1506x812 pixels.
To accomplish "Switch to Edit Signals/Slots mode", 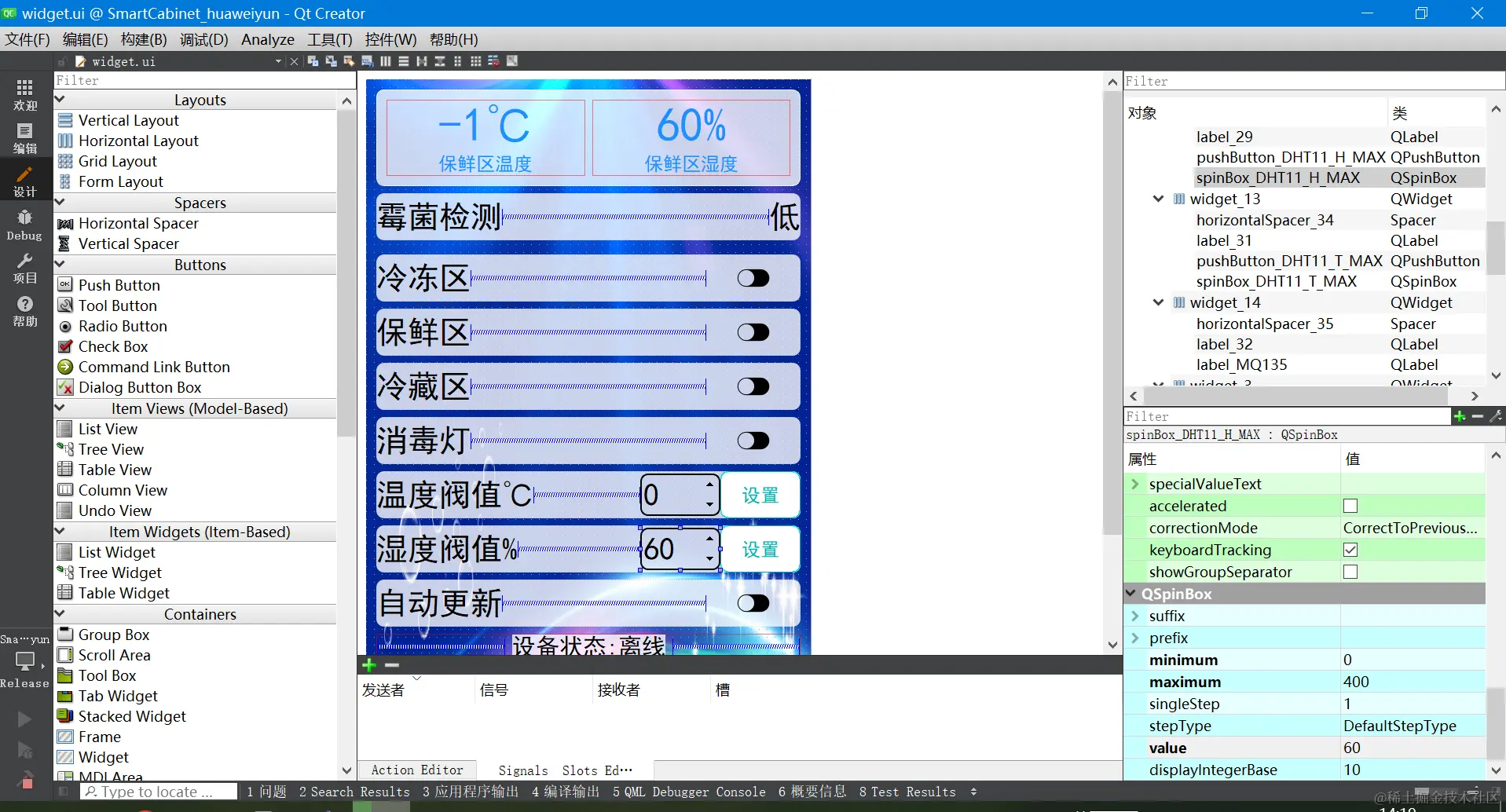I will click(330, 61).
